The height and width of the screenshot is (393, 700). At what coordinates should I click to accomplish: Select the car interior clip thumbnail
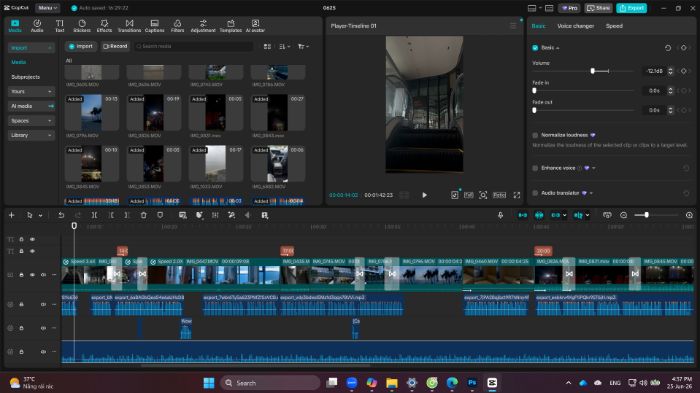(x=278, y=163)
